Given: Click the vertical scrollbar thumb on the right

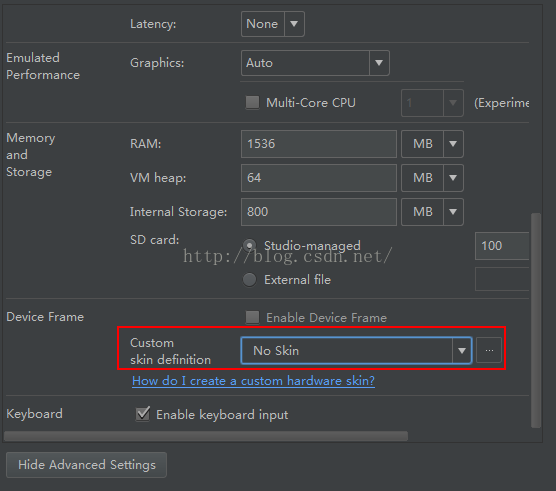Looking at the screenshot, I should [x=536, y=320].
